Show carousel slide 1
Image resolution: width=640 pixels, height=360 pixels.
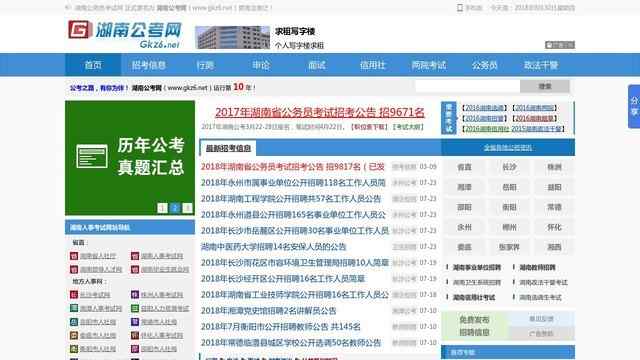tap(162, 208)
